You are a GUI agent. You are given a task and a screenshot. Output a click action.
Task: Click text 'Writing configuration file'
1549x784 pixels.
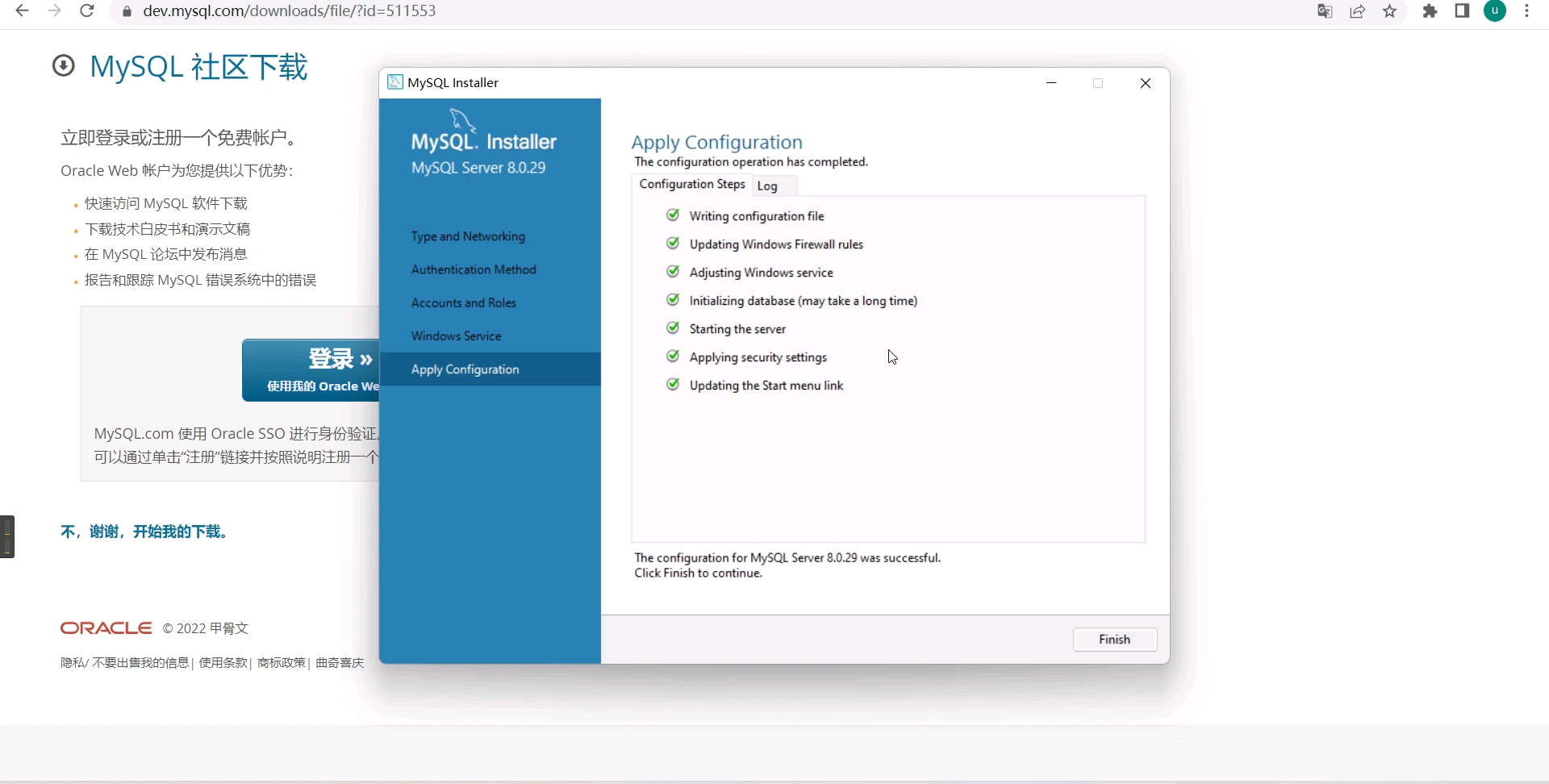point(757,216)
